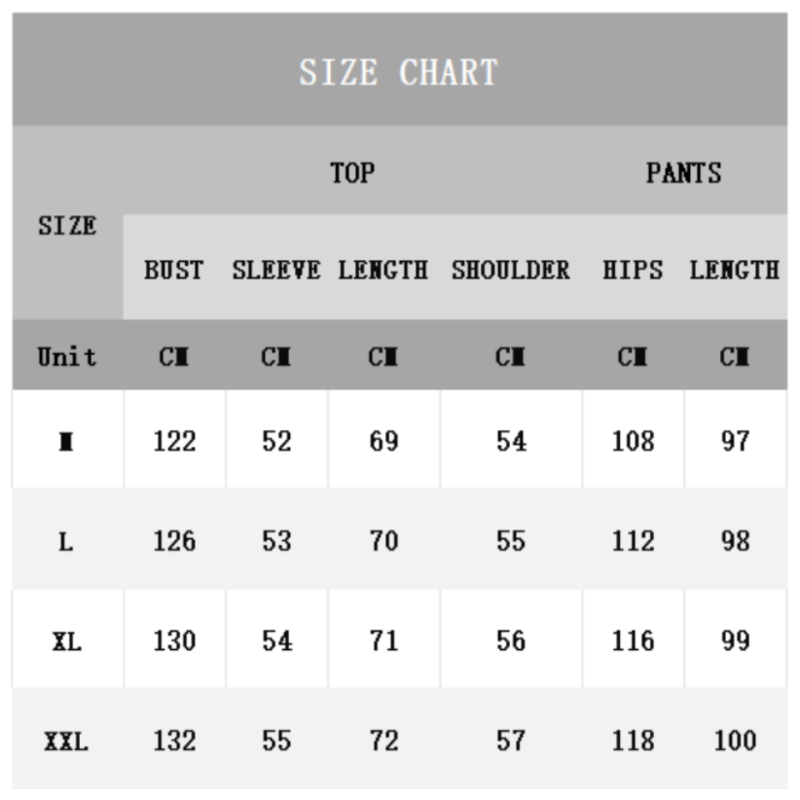Screen dimensions: 800x800
Task: Select the PANTS column group header
Action: point(683,173)
